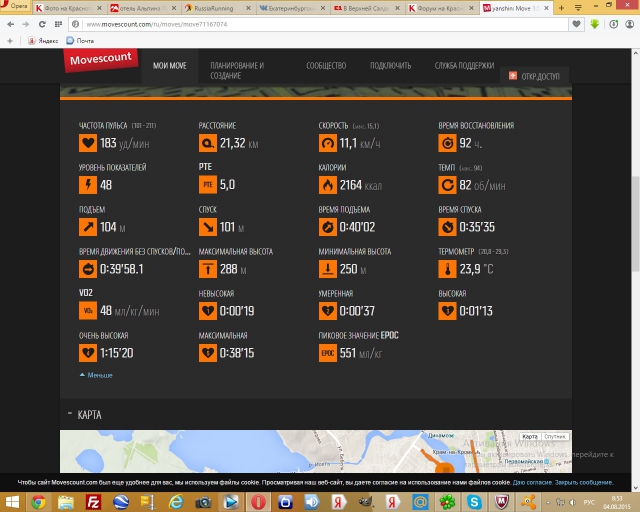Click the ascent time icon beside 0:40'02
The height and width of the screenshot is (512, 640).
point(328,227)
